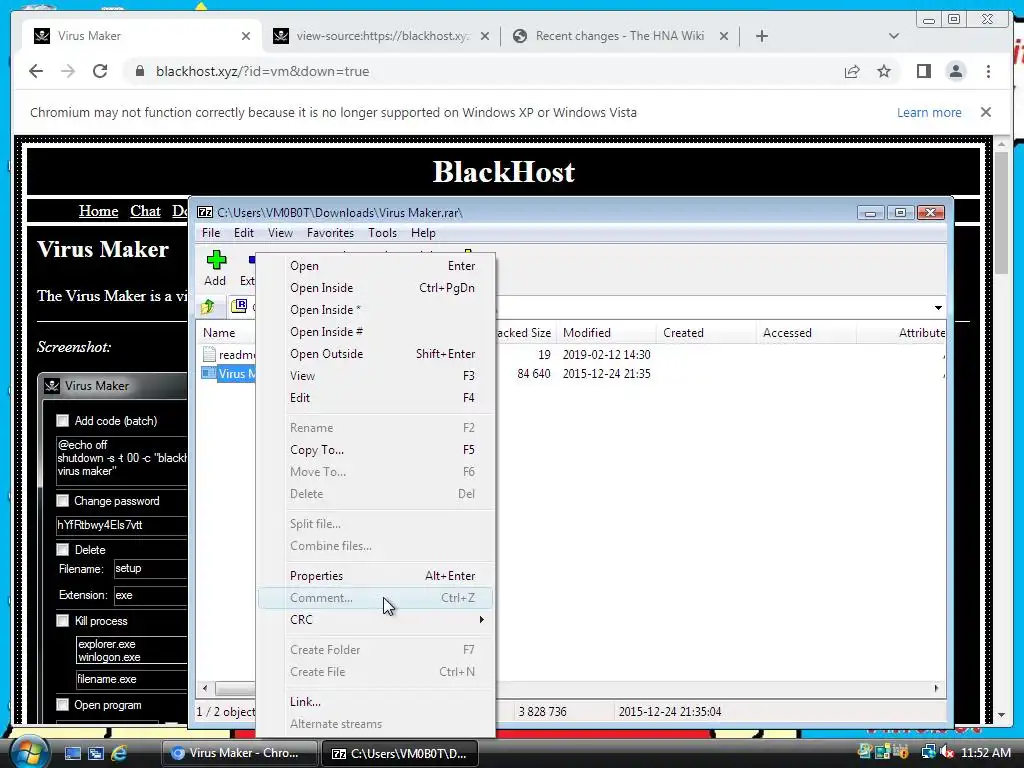Click the Up one level folder icon
The width and height of the screenshot is (1024, 768).
[208, 306]
